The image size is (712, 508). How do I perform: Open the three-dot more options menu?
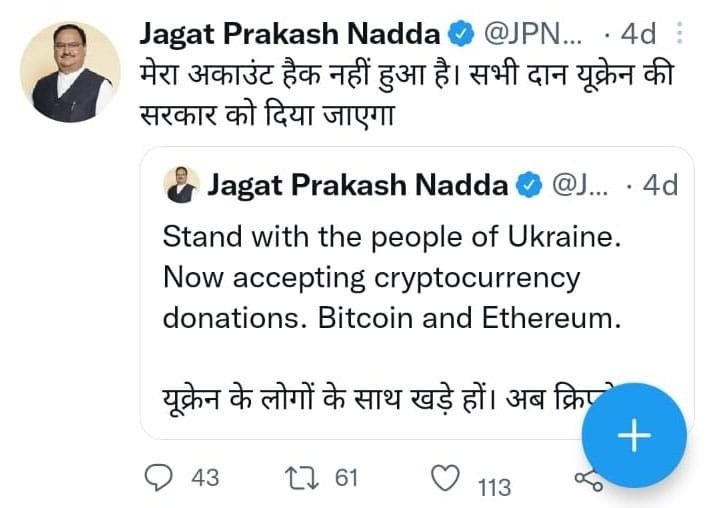[x=679, y=33]
